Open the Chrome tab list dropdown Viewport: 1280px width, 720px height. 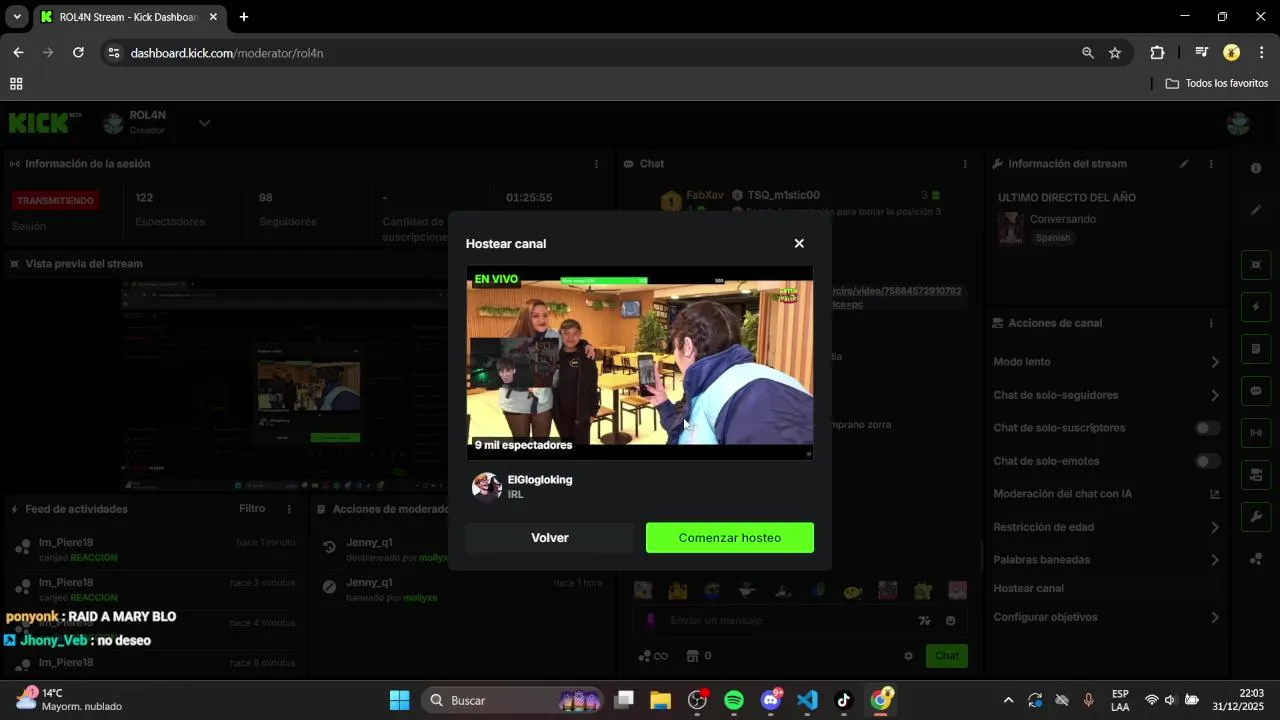click(17, 17)
